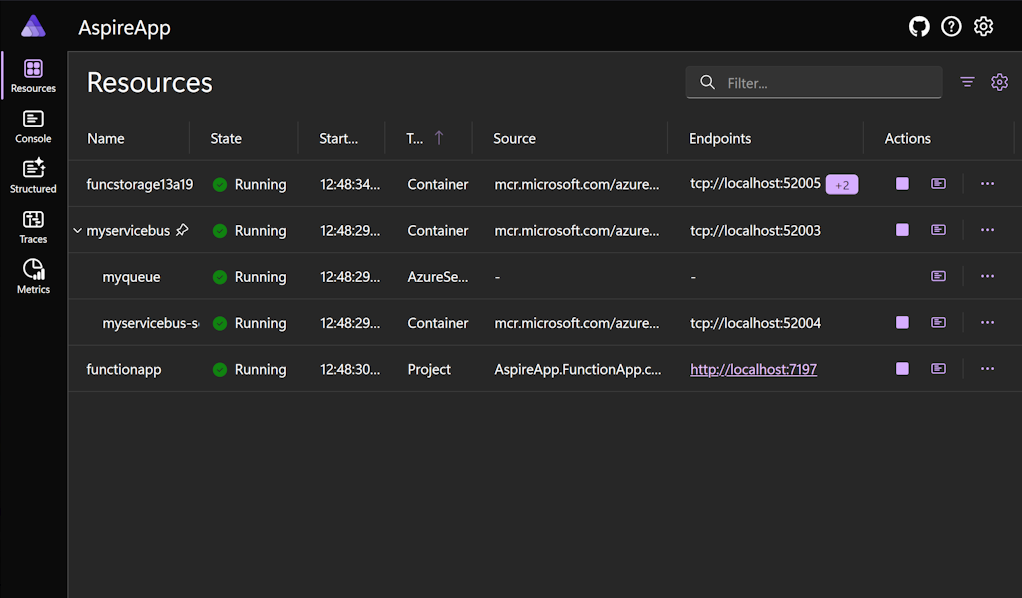1022x598 pixels.
Task: Open the localhost:7197 endpoint link
Action: (753, 368)
